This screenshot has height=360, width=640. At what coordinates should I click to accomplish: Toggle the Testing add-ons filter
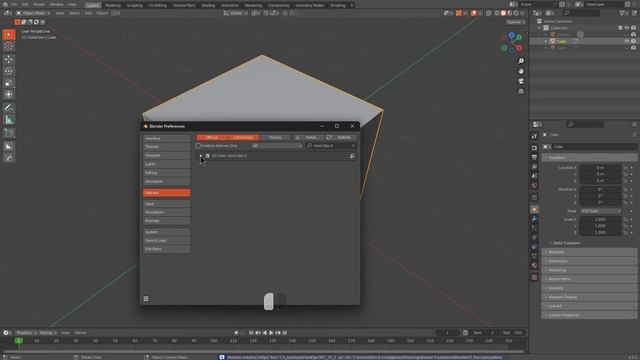[275, 138]
